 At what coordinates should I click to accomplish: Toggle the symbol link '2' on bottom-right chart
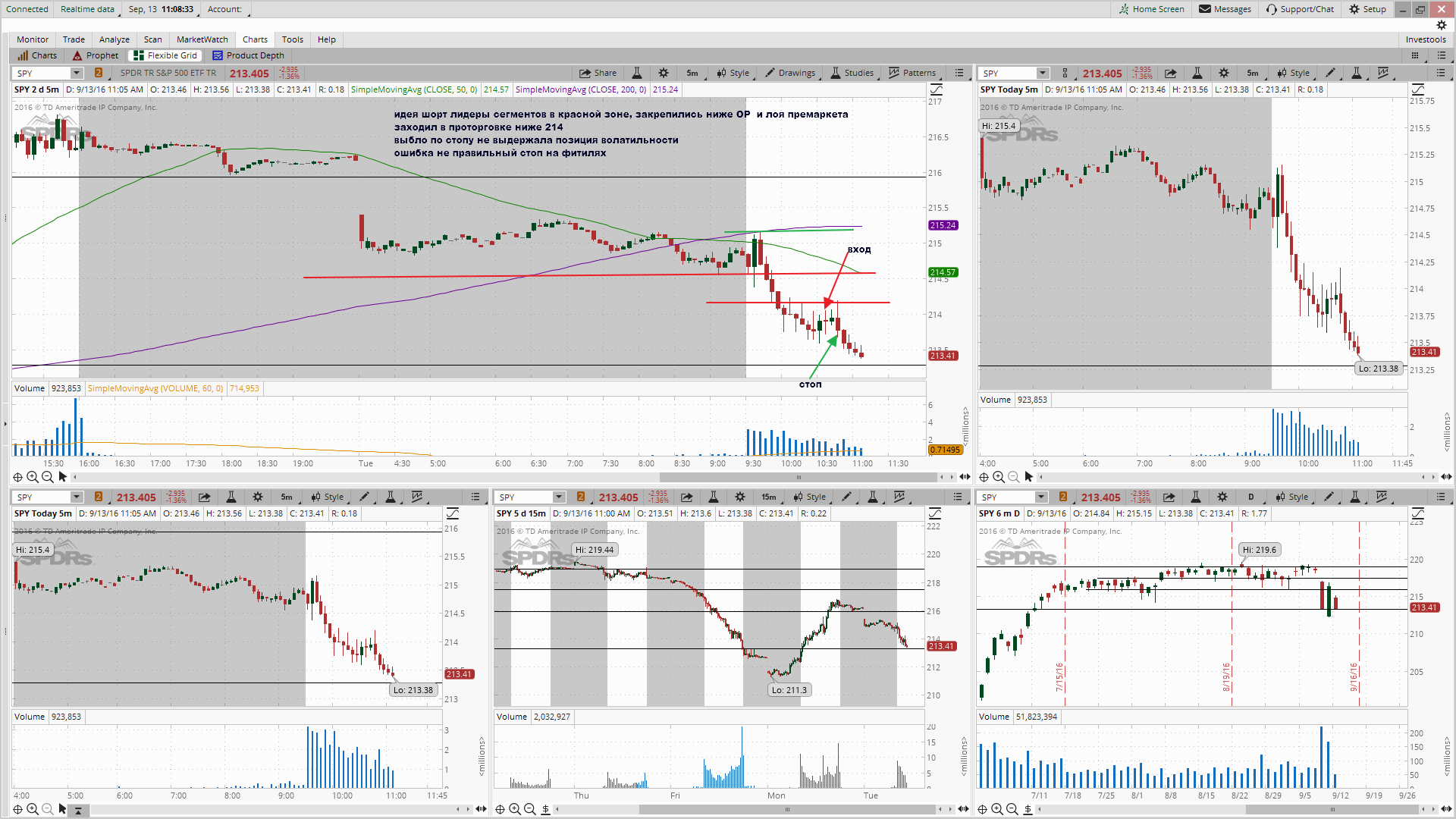coord(1063,497)
